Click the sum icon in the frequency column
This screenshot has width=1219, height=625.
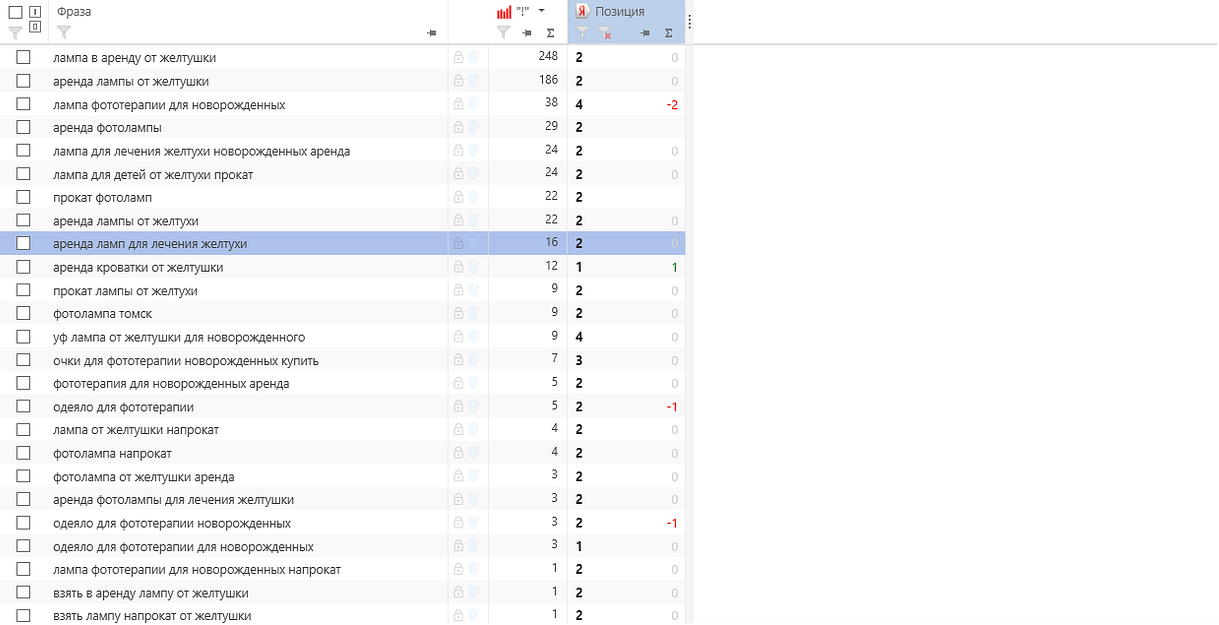(x=550, y=33)
